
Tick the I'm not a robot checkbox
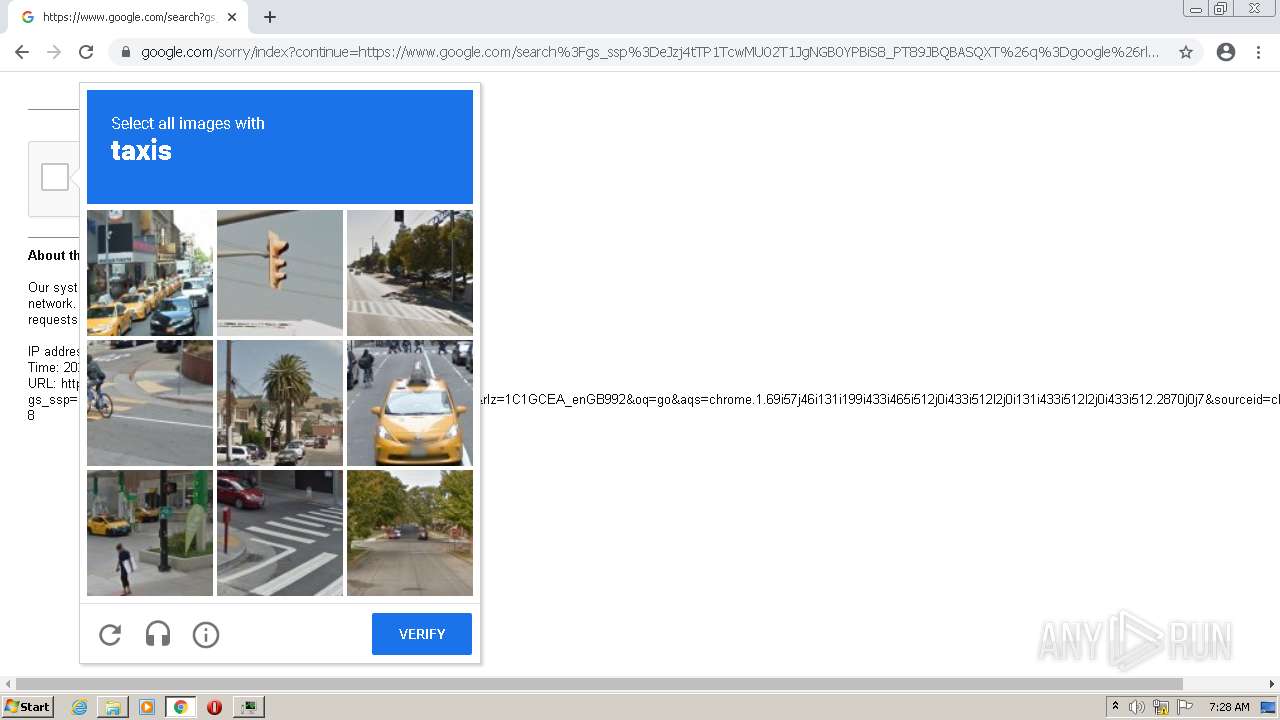55,177
